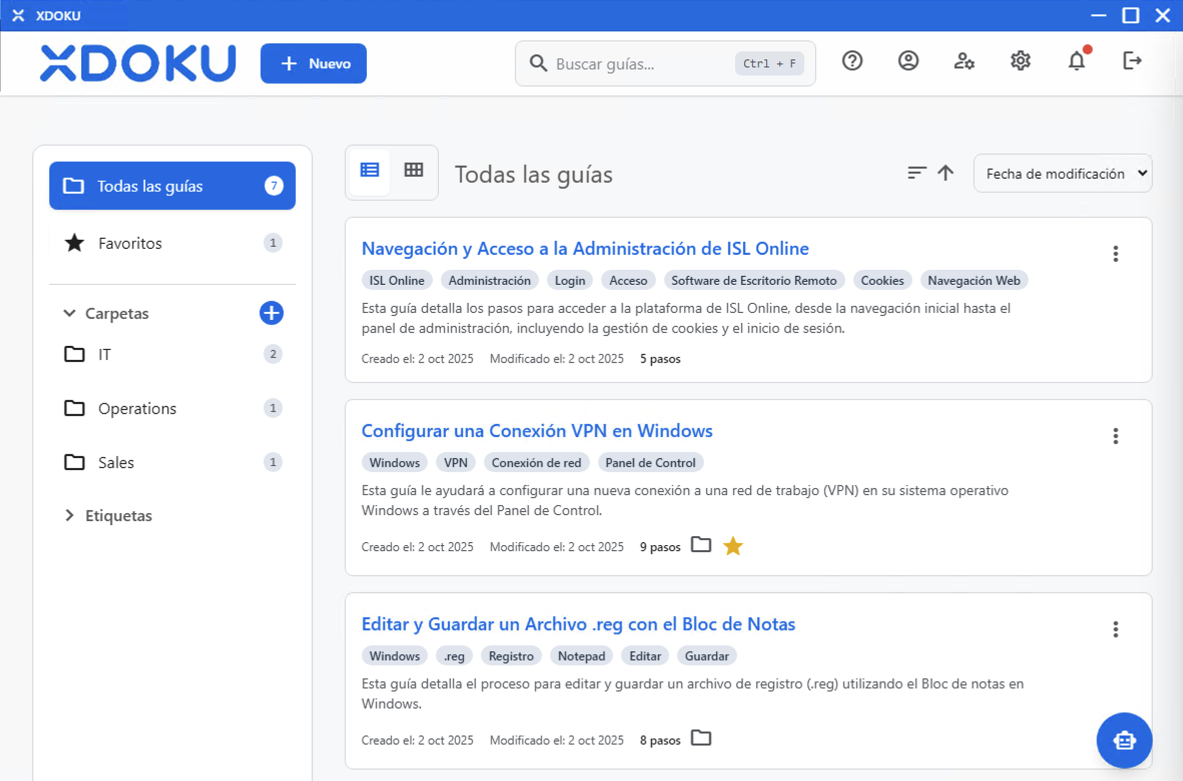This screenshot has width=1183, height=781.
Task: Click the Nuevo button
Action: pos(313,63)
